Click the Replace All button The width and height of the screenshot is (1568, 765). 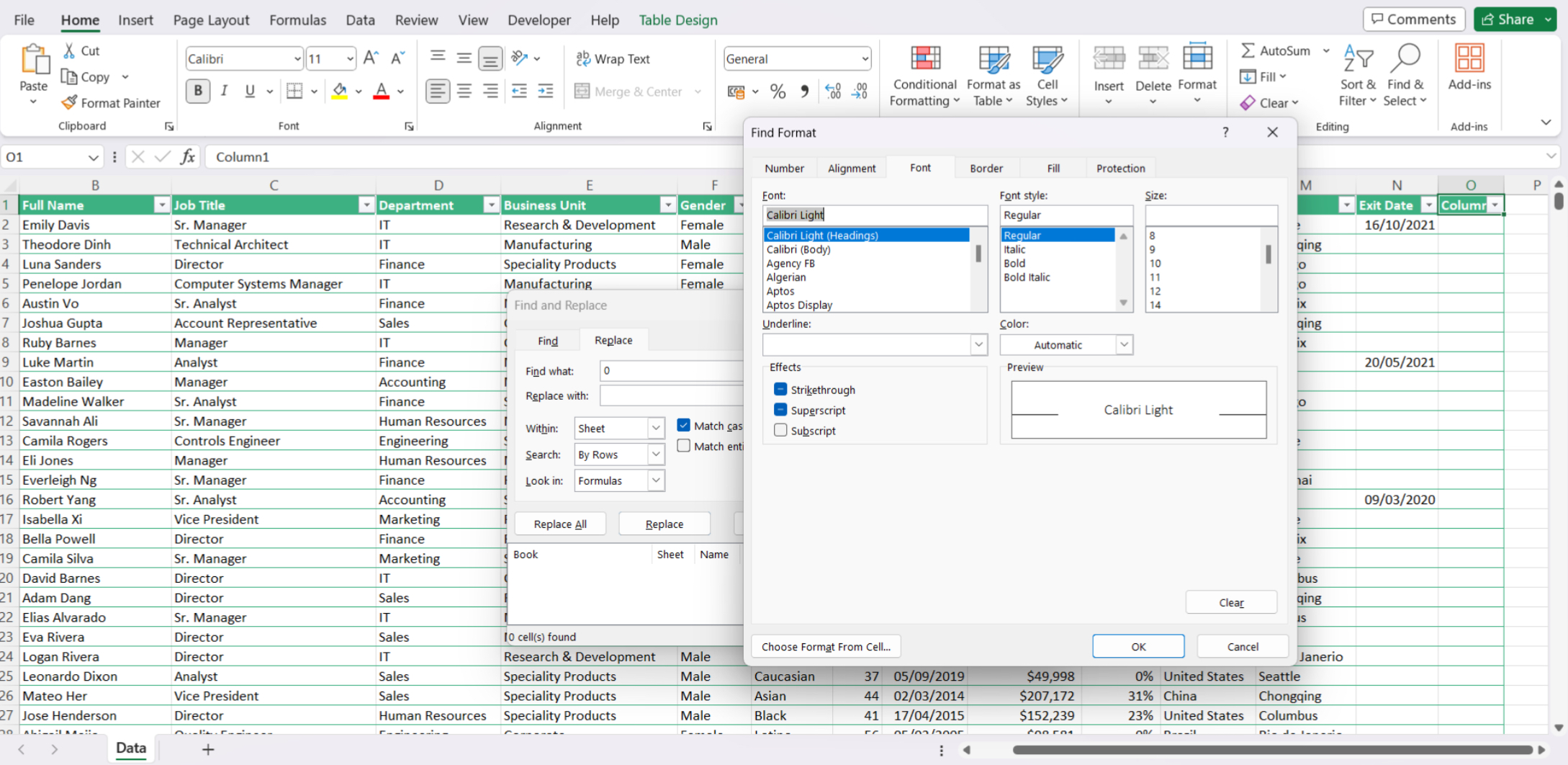point(560,524)
